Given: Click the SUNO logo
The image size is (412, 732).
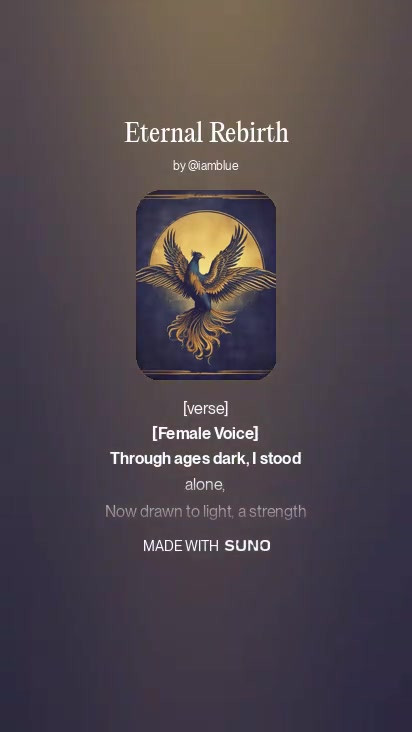Looking at the screenshot, I should click(247, 546).
